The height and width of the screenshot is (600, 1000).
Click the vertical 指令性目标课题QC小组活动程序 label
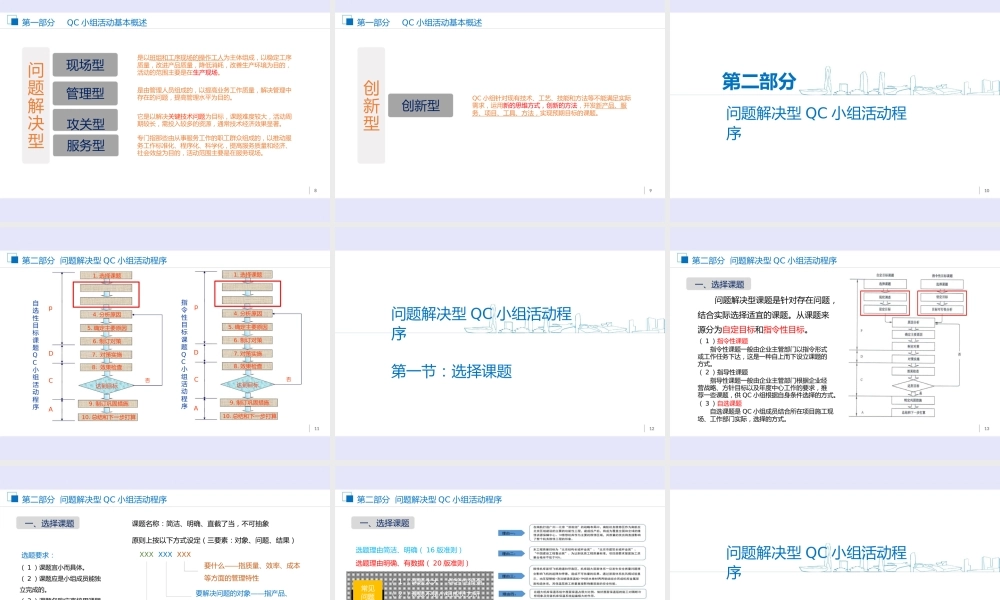point(184,355)
